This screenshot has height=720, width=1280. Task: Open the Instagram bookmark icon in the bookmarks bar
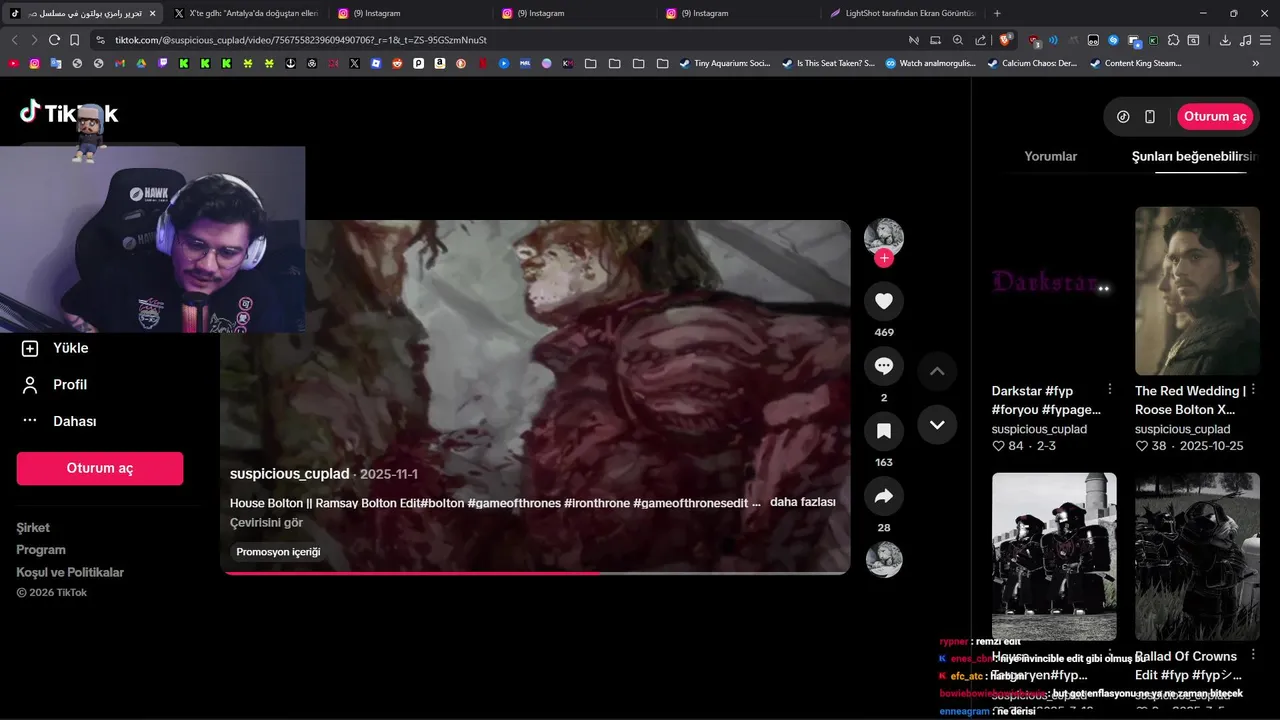pyautogui.click(x=34, y=63)
